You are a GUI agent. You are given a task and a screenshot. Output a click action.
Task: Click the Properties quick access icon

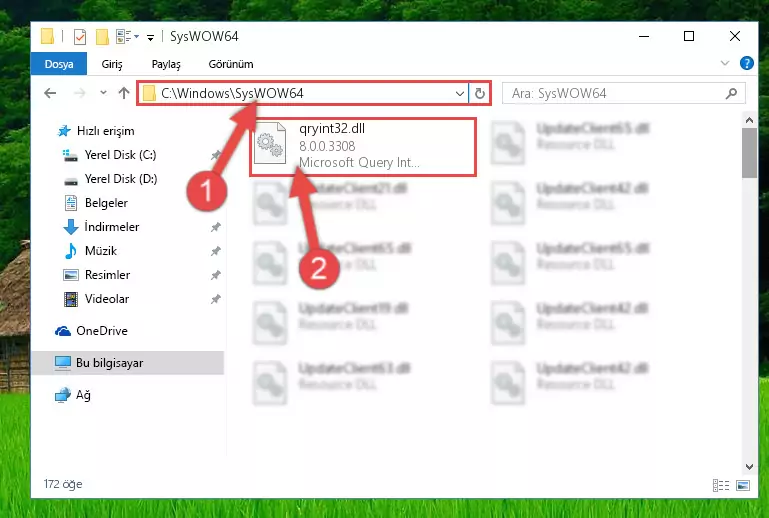(x=79, y=36)
